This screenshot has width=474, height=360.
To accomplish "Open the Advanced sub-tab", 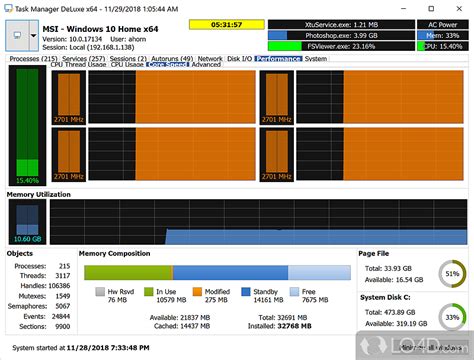I will click(x=206, y=65).
